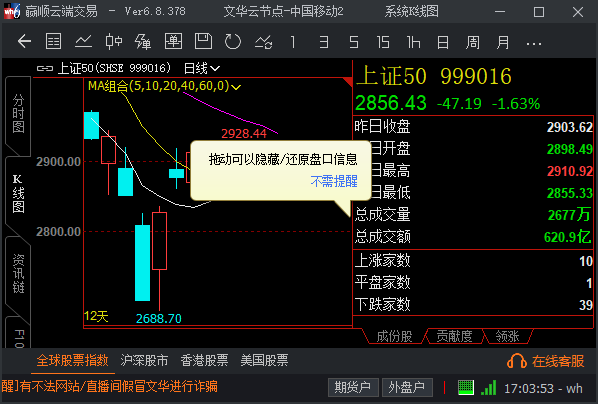Select the weekly 周 period
The image size is (598, 404).
tap(473, 42)
